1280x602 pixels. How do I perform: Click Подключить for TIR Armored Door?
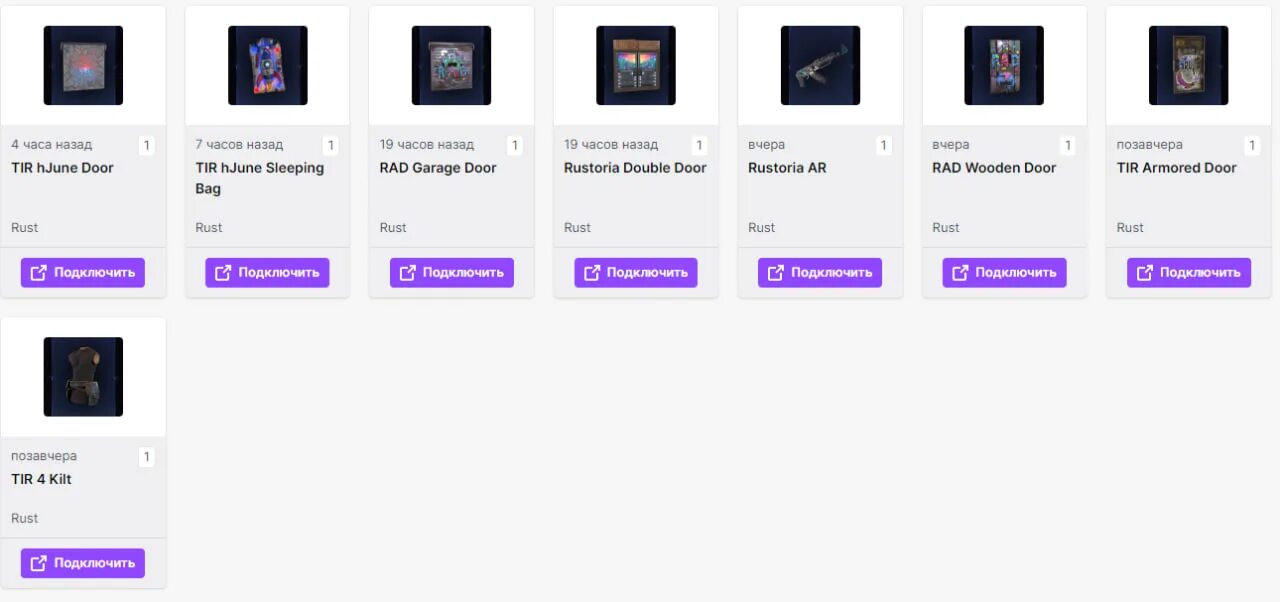[x=1189, y=272]
